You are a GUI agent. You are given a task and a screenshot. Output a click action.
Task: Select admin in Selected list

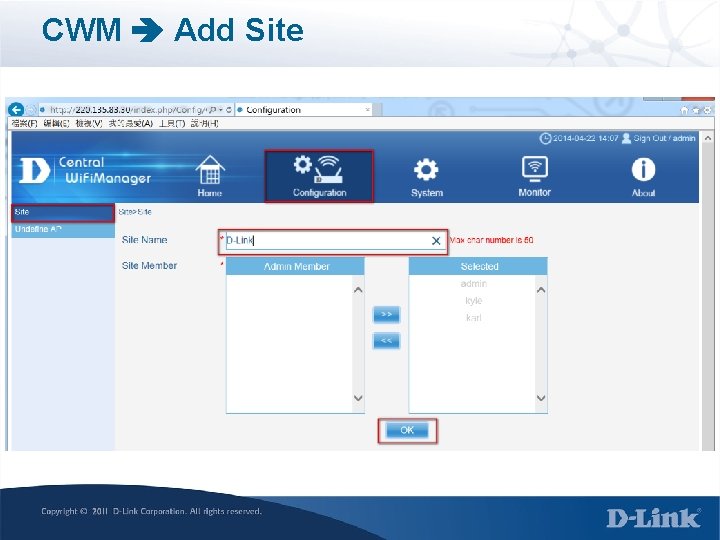pos(473,284)
